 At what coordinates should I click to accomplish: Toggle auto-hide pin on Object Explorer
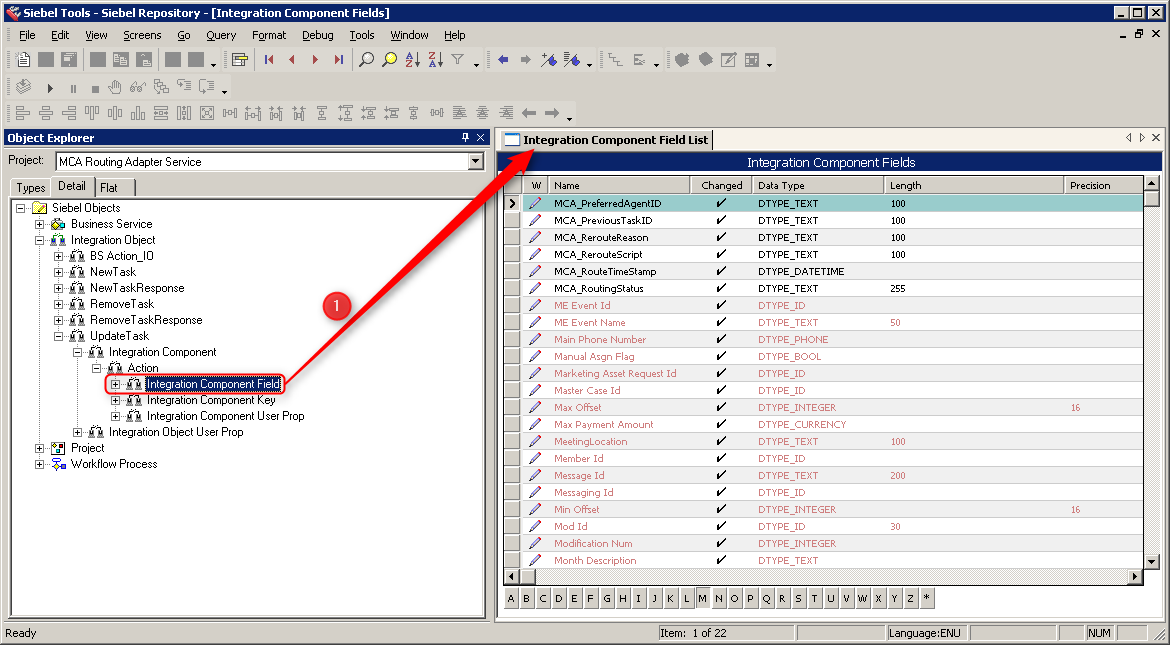(466, 137)
